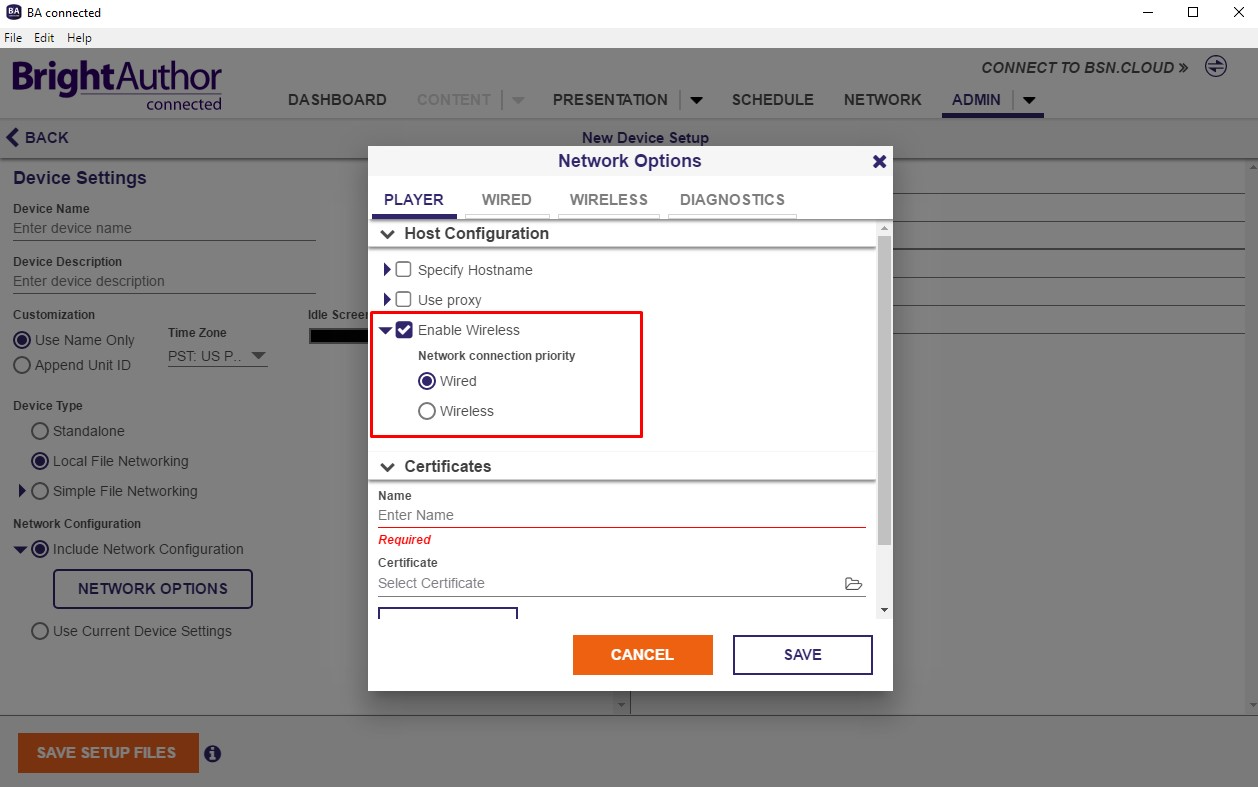
Task: Expand the Specify Hostname options arrow
Action: coord(387,270)
